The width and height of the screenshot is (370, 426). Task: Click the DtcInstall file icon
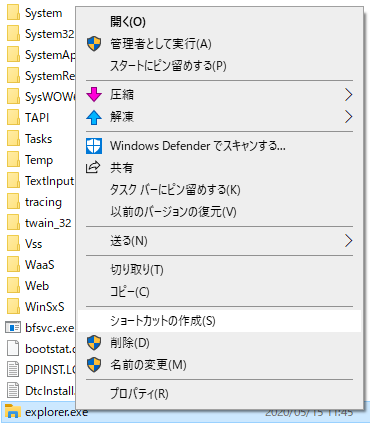click(13, 390)
